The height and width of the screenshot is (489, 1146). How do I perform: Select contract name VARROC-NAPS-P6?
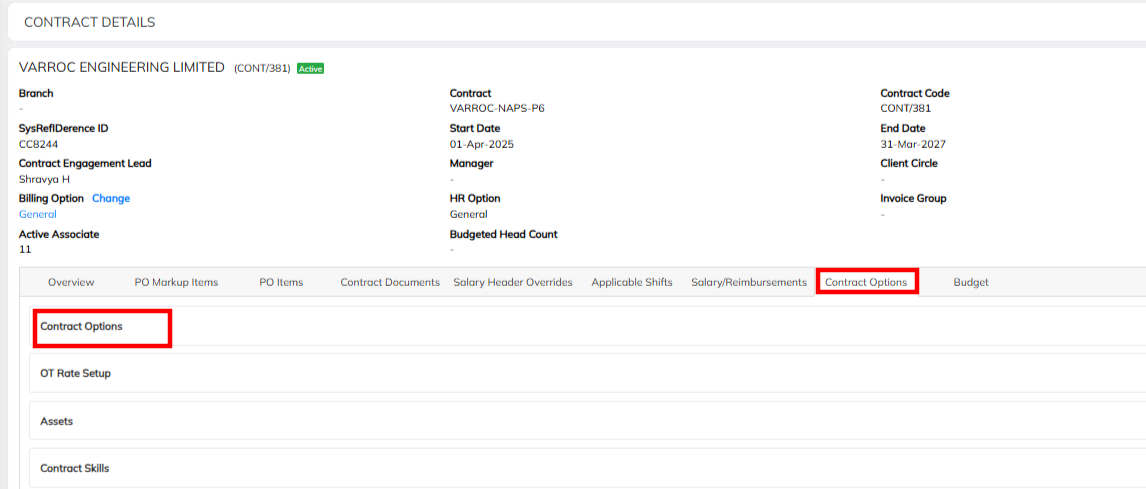(x=497, y=108)
